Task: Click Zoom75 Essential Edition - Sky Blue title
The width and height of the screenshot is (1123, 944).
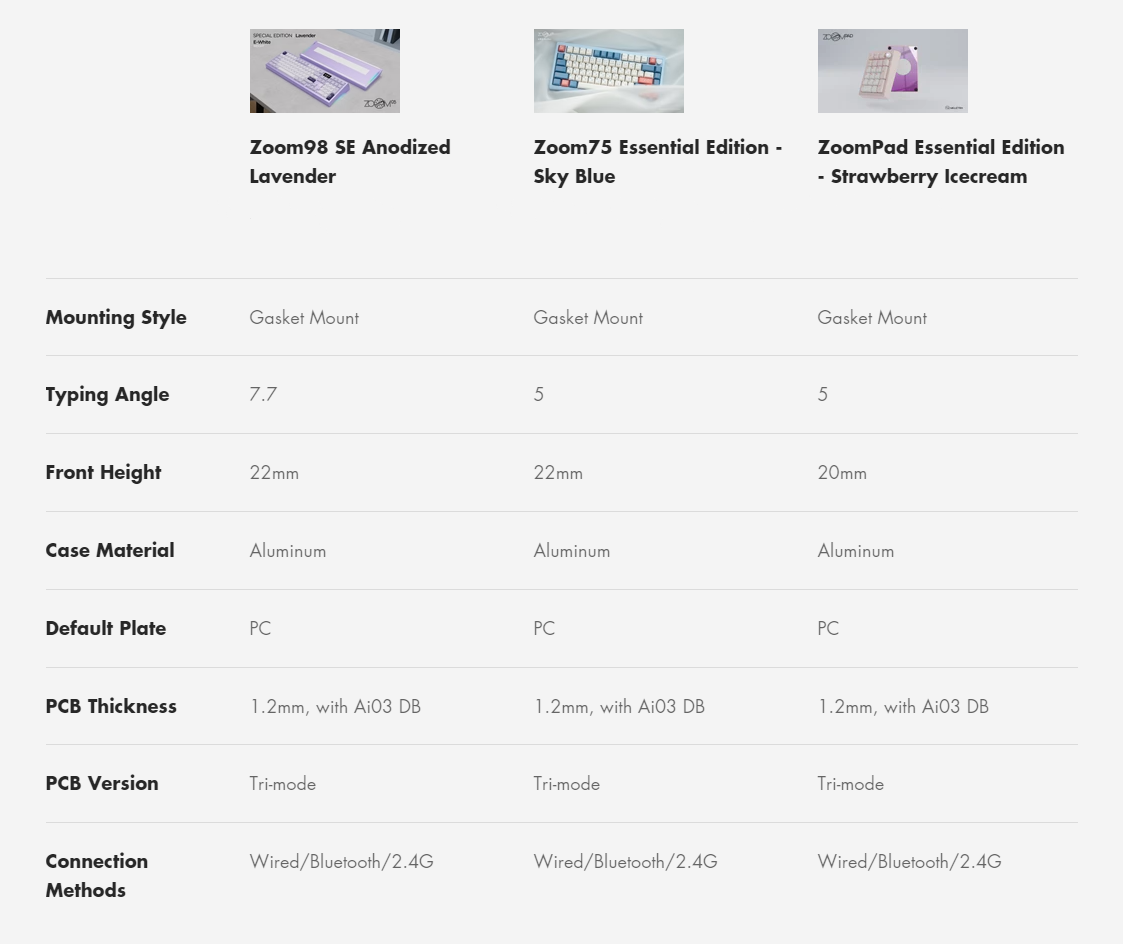Action: (x=658, y=162)
